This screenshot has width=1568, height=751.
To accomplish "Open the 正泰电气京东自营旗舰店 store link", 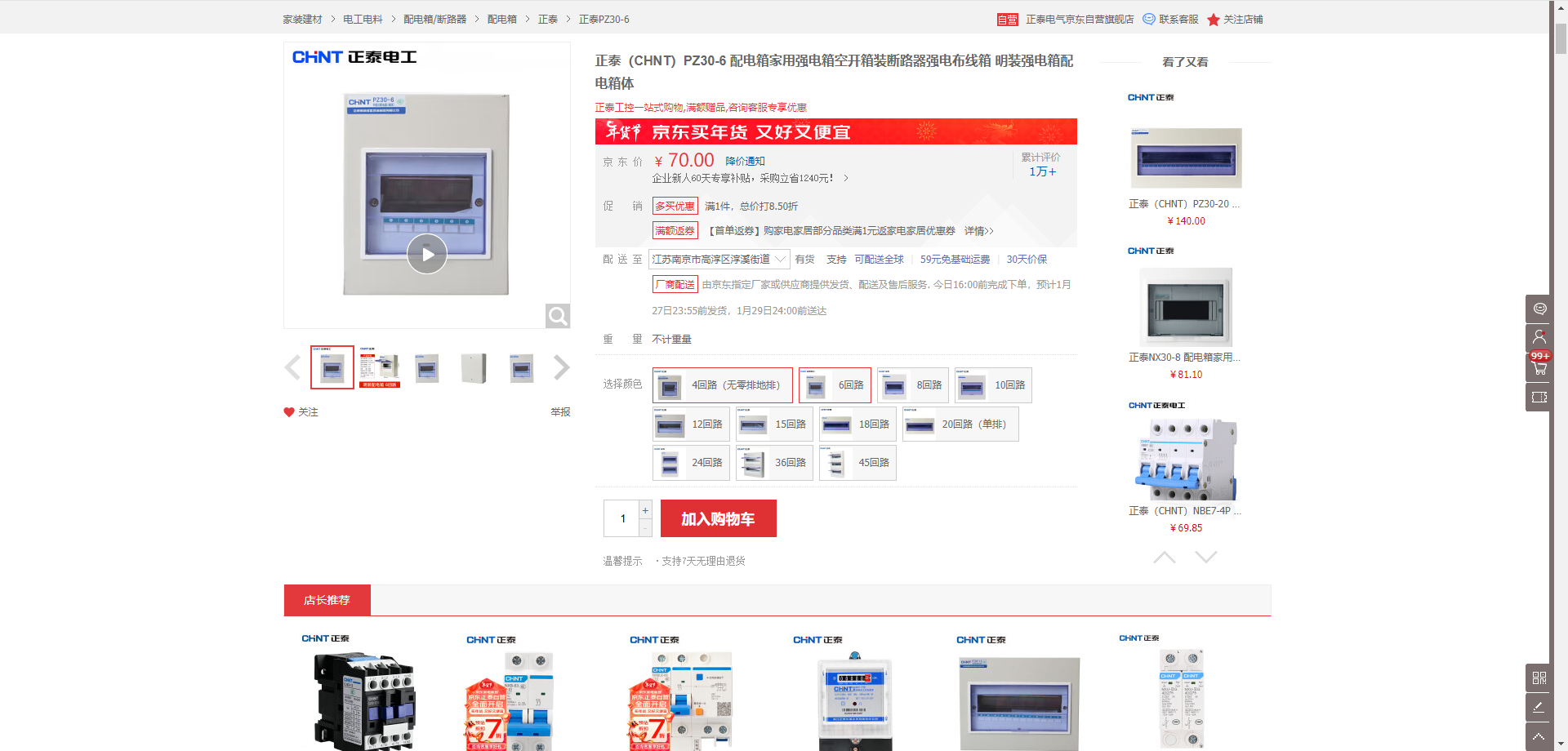I will coord(1080,19).
